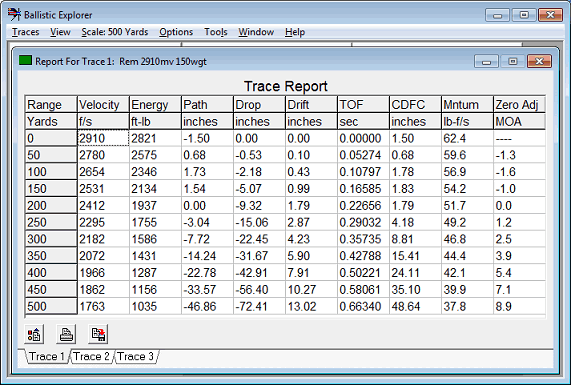Click TOF cell 0.29032
571x385 pixels.
tap(363, 222)
